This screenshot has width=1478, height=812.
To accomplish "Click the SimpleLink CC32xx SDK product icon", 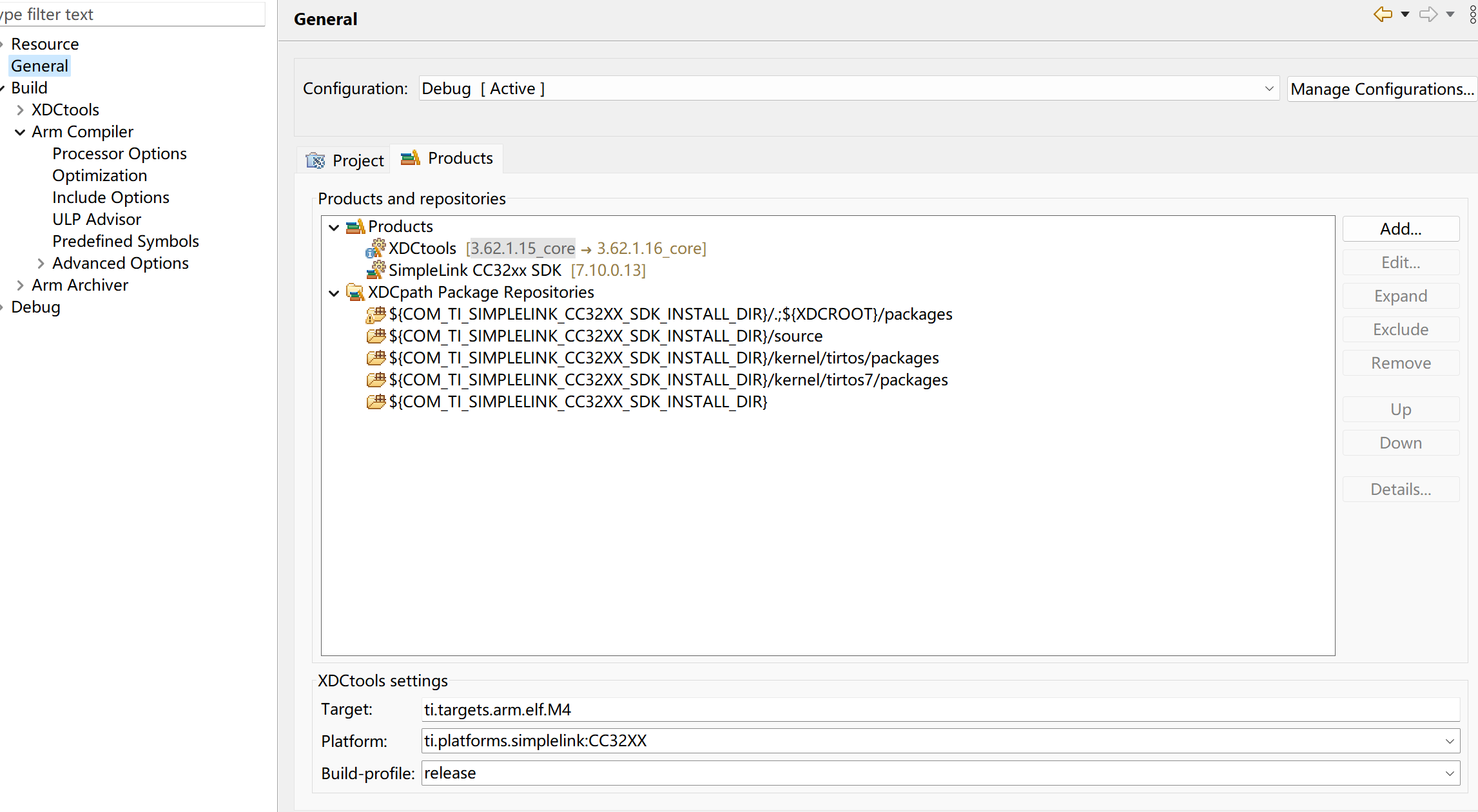I will tap(376, 270).
